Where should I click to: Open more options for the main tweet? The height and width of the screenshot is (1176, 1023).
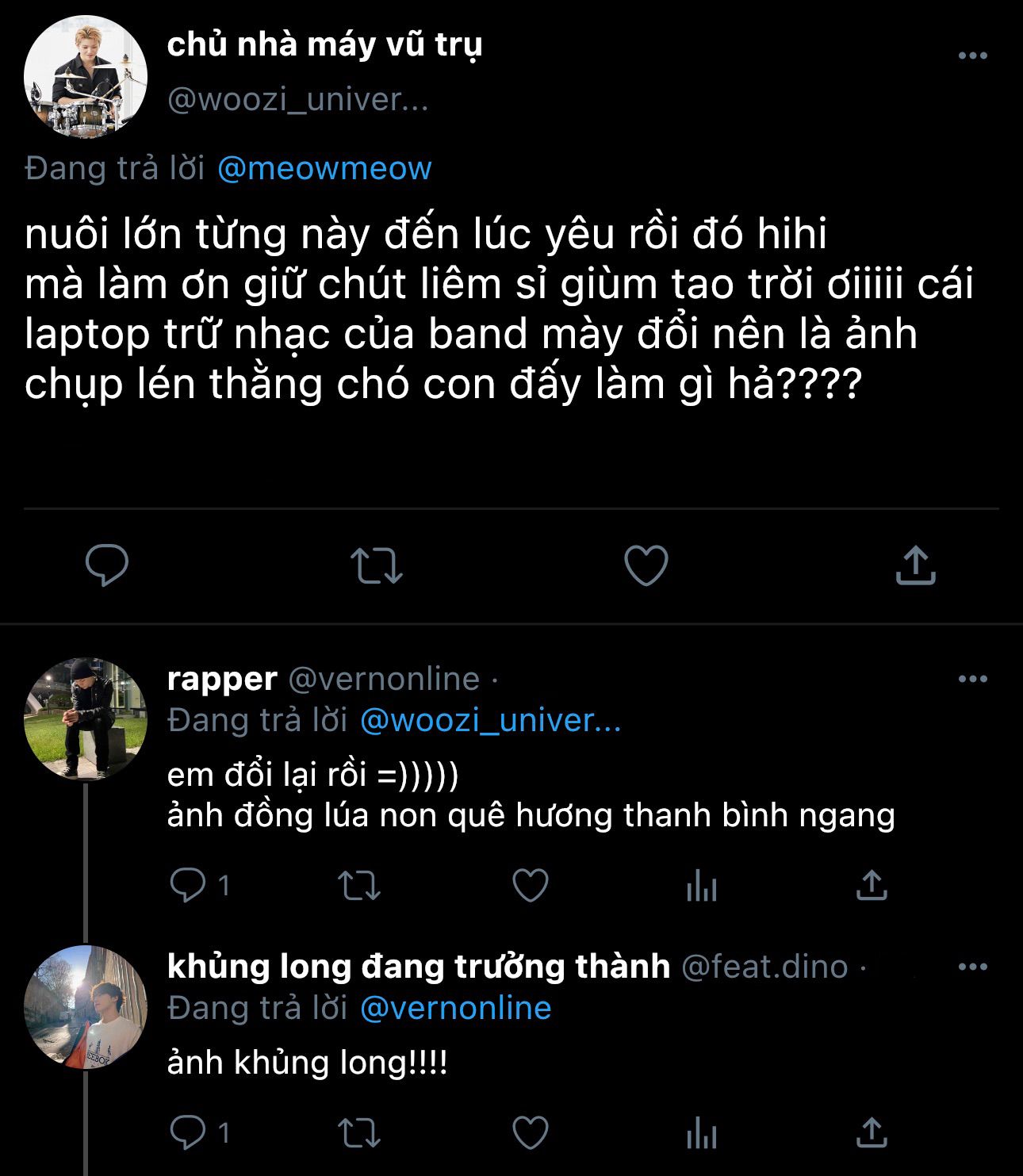[x=972, y=56]
